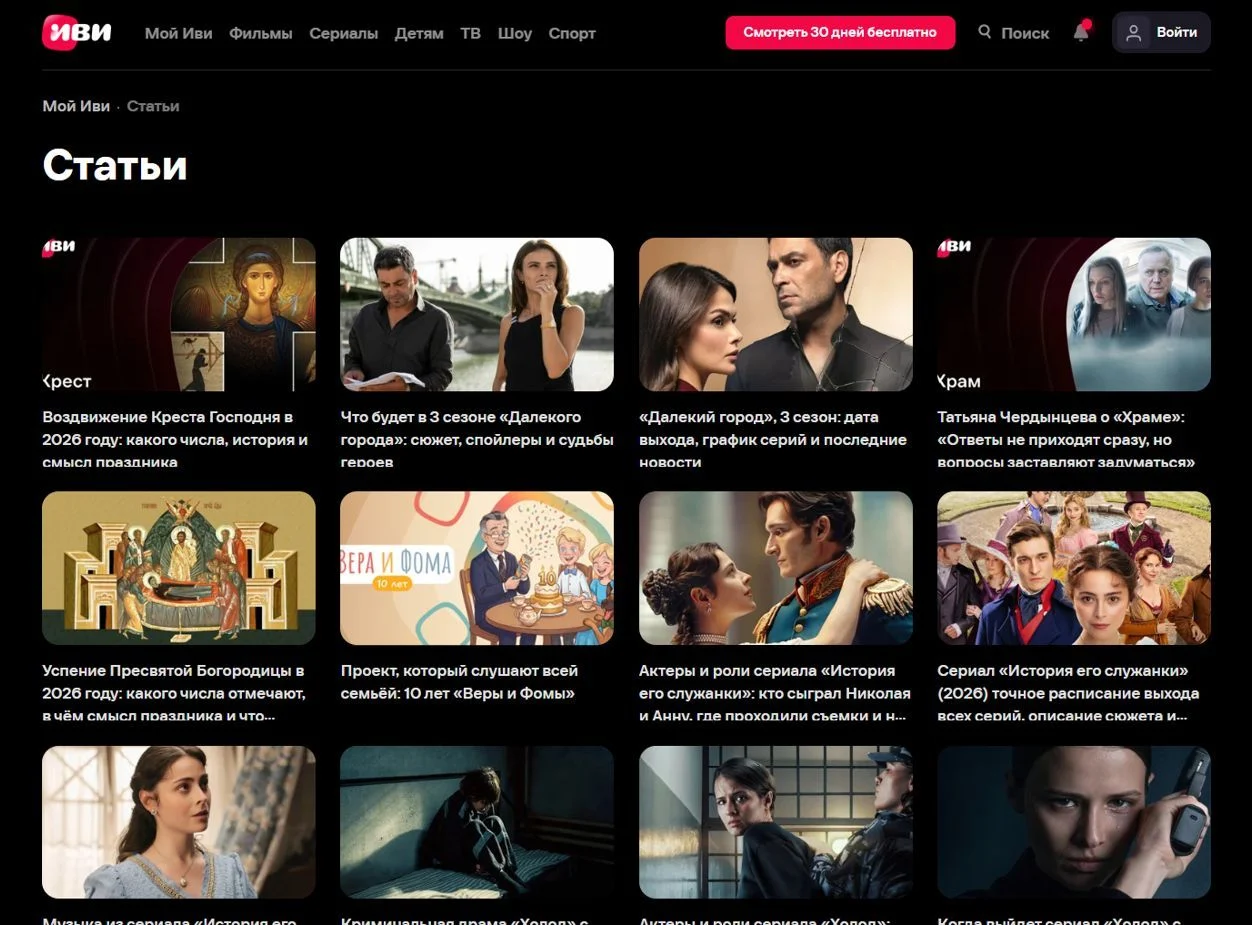Screen dimensions: 1252x925
Task: Click the search magnifier icon
Action: coord(985,32)
